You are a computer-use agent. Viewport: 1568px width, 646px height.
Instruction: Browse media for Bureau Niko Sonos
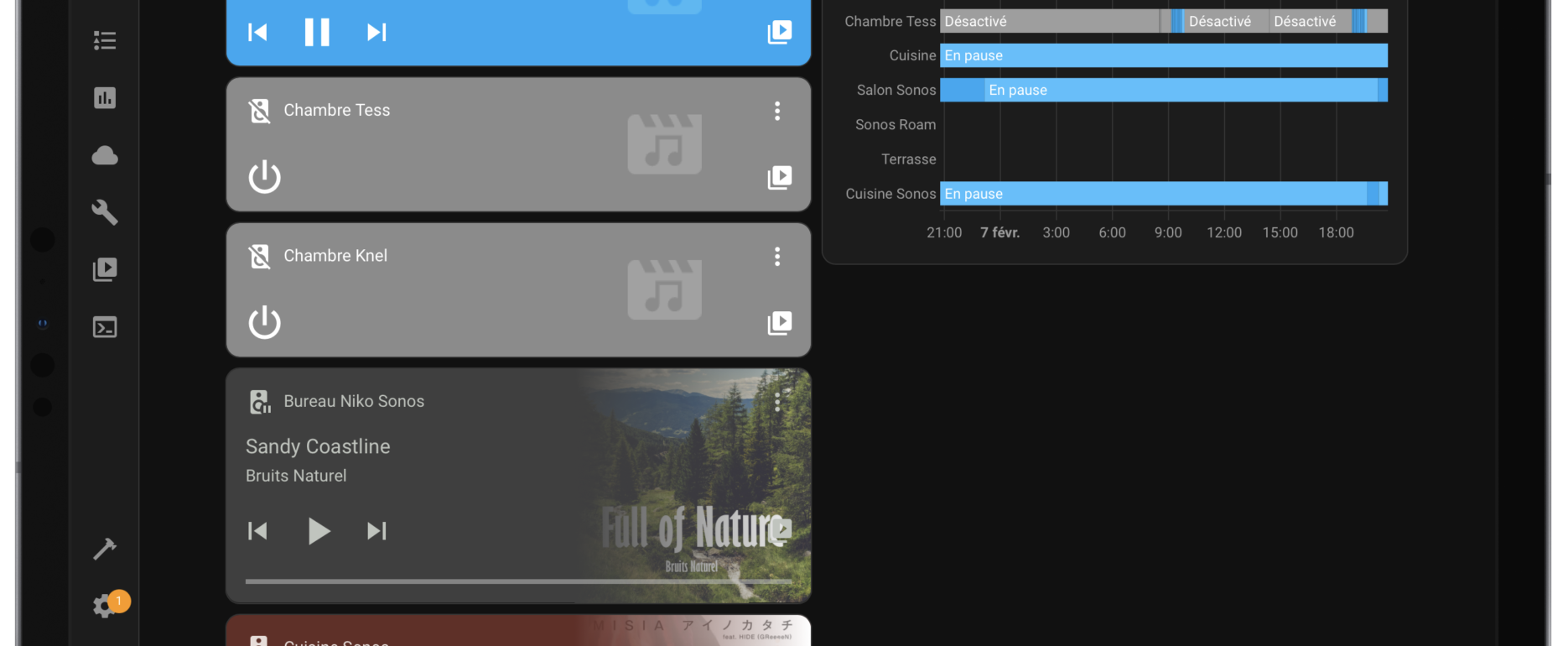click(780, 529)
